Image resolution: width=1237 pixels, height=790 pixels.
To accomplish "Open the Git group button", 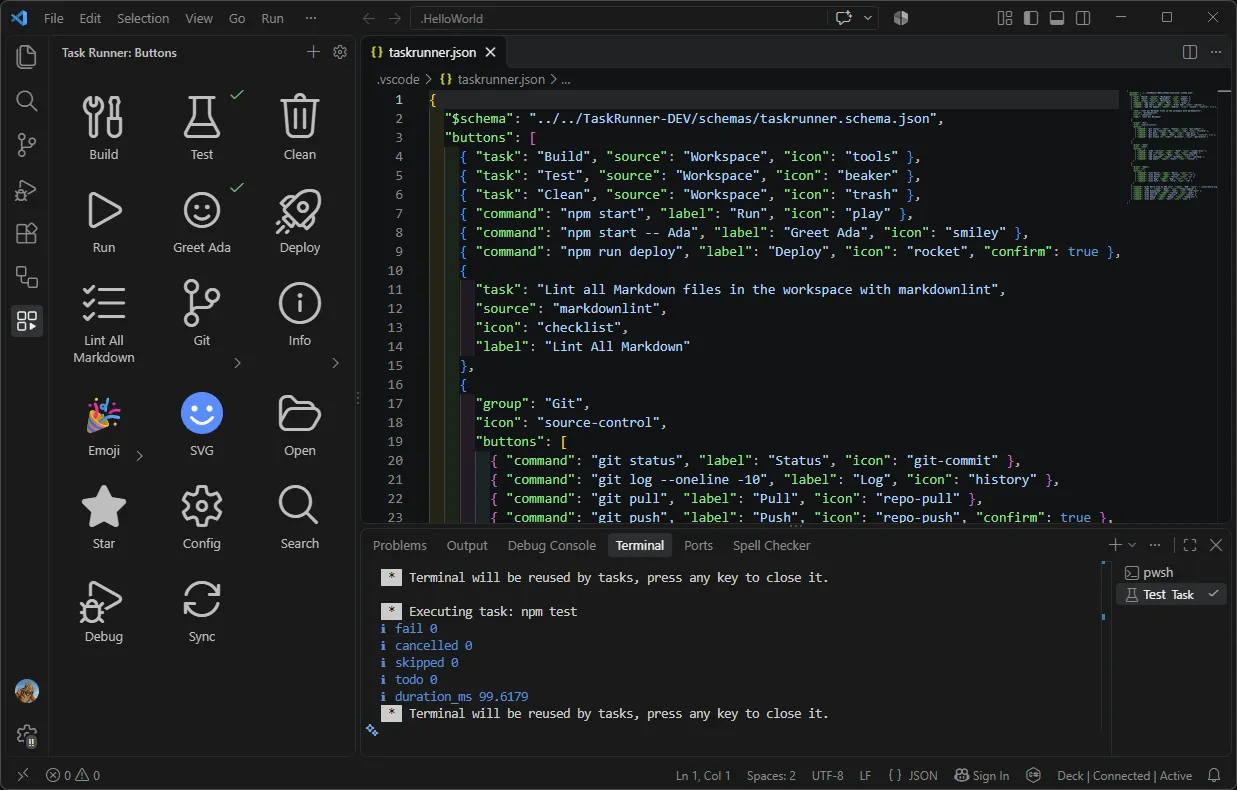I will pos(202,313).
